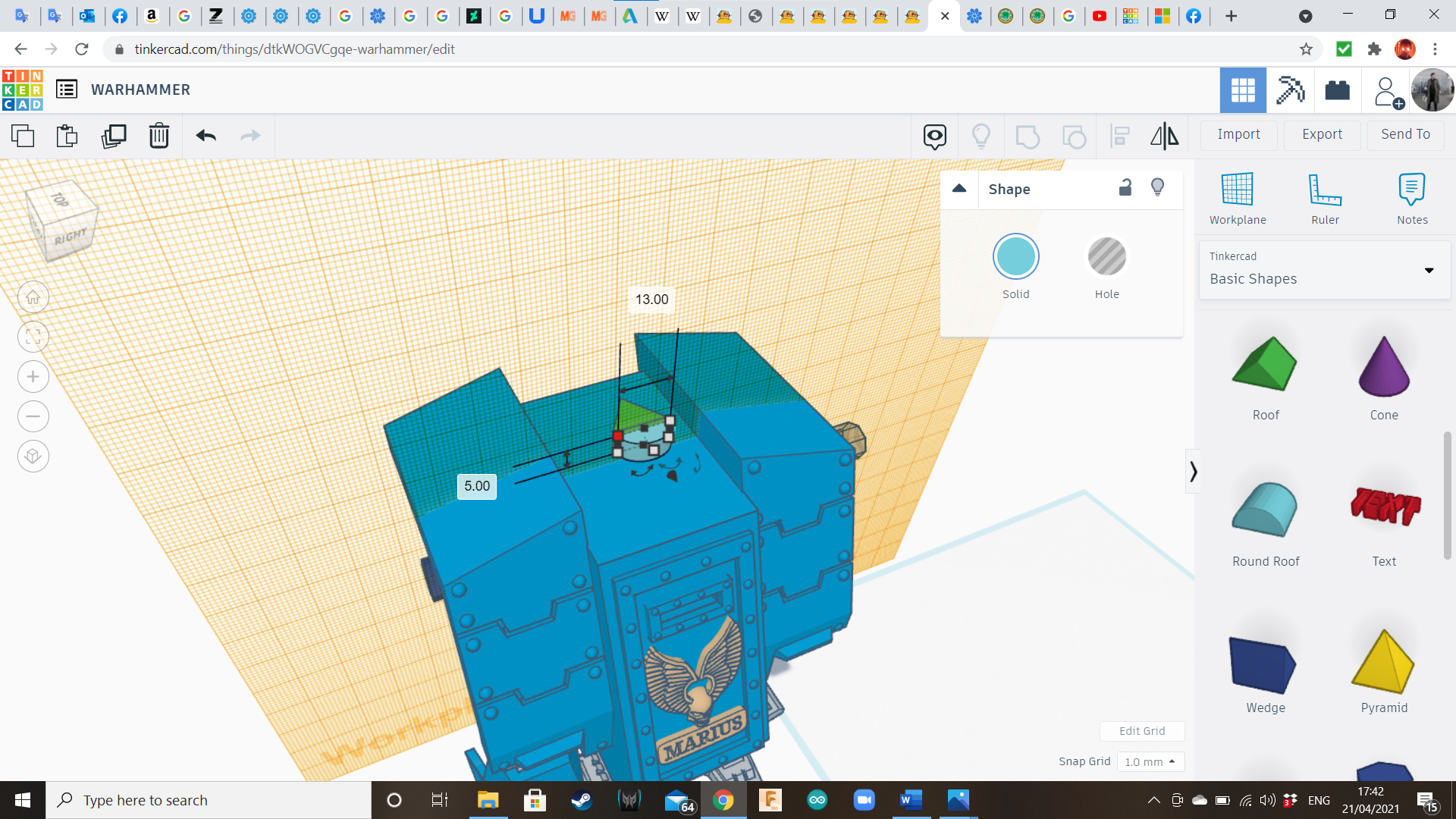Screen dimensions: 1456x819
Task: Toggle the shape visibility lightbulb in the Shape panel
Action: pos(1157,188)
